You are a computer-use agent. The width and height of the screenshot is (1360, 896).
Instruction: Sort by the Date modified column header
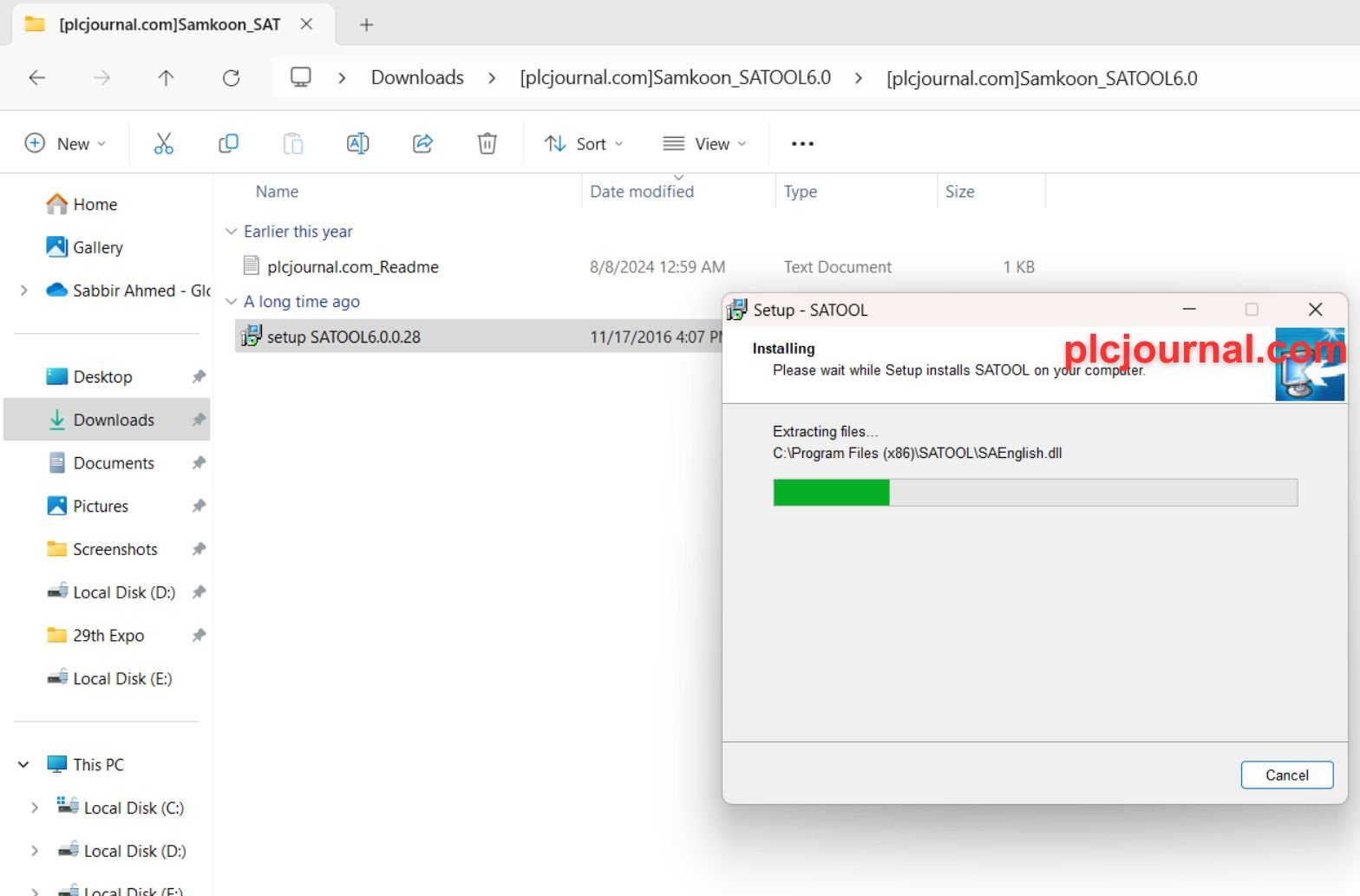[x=642, y=191]
